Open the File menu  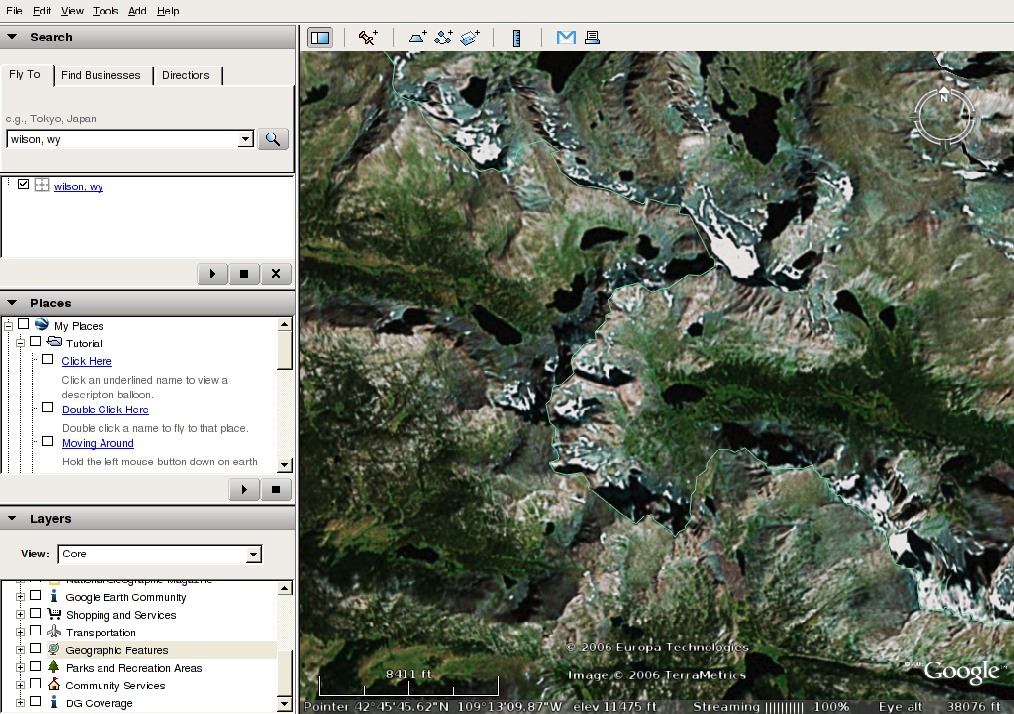14,10
